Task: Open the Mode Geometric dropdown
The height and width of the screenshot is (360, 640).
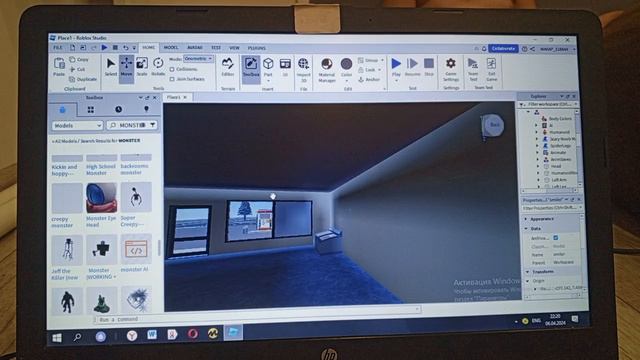Action: click(199, 59)
